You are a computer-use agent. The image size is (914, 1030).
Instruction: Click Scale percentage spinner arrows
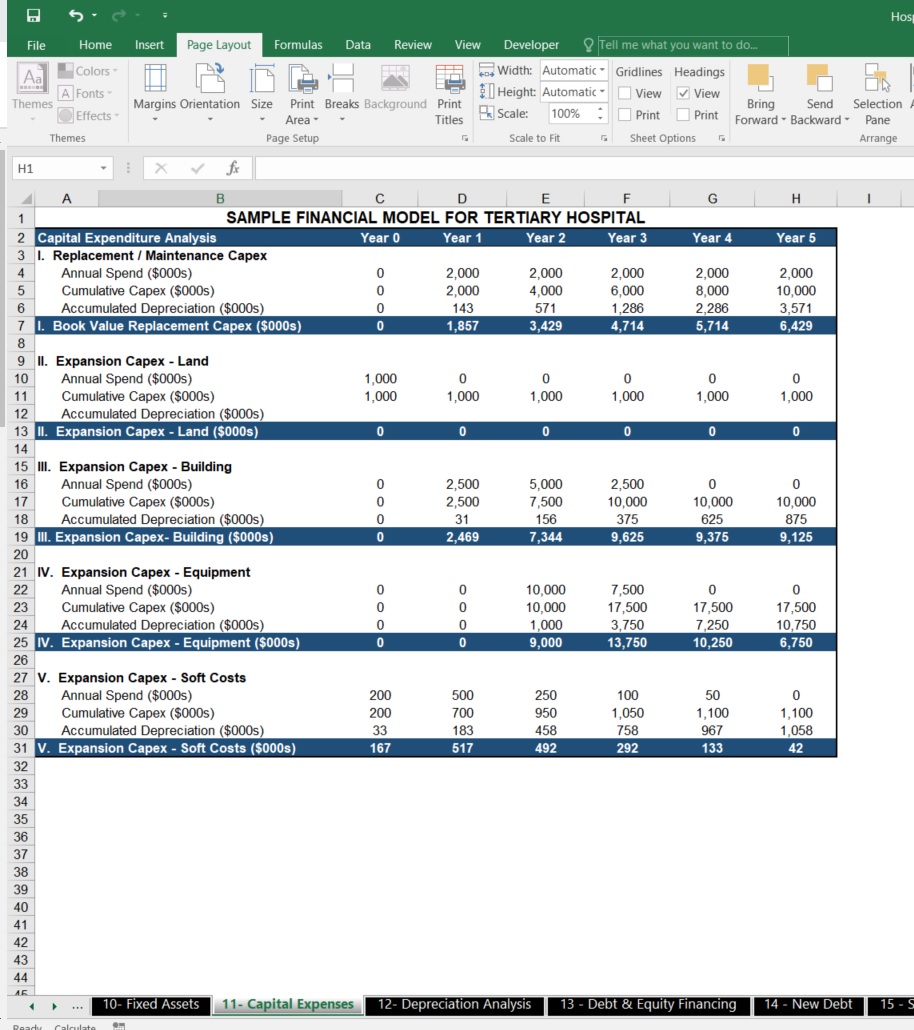(x=600, y=114)
